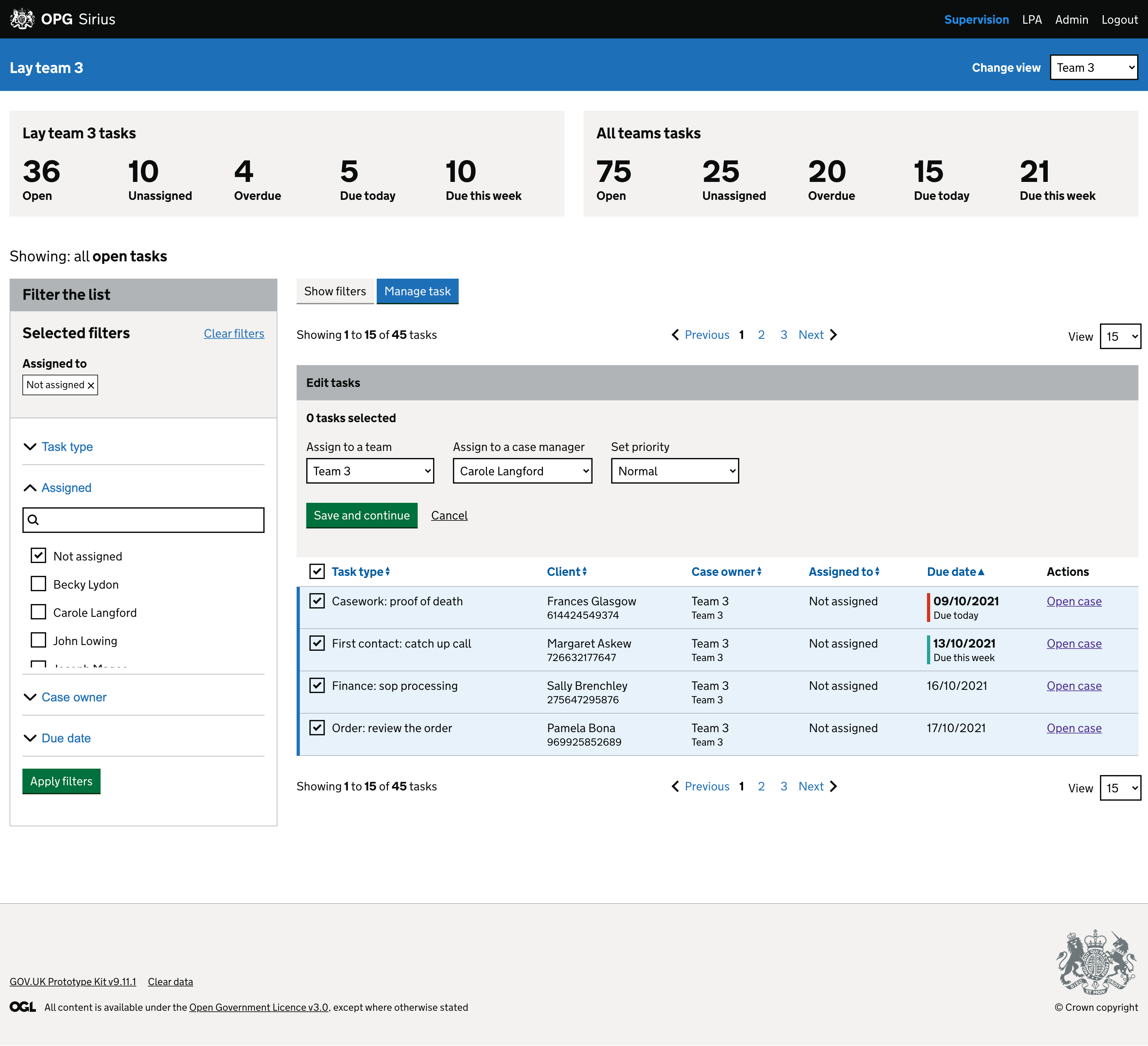Open the top View 15 per page dropdown
The height and width of the screenshot is (1046, 1148).
click(x=1120, y=337)
